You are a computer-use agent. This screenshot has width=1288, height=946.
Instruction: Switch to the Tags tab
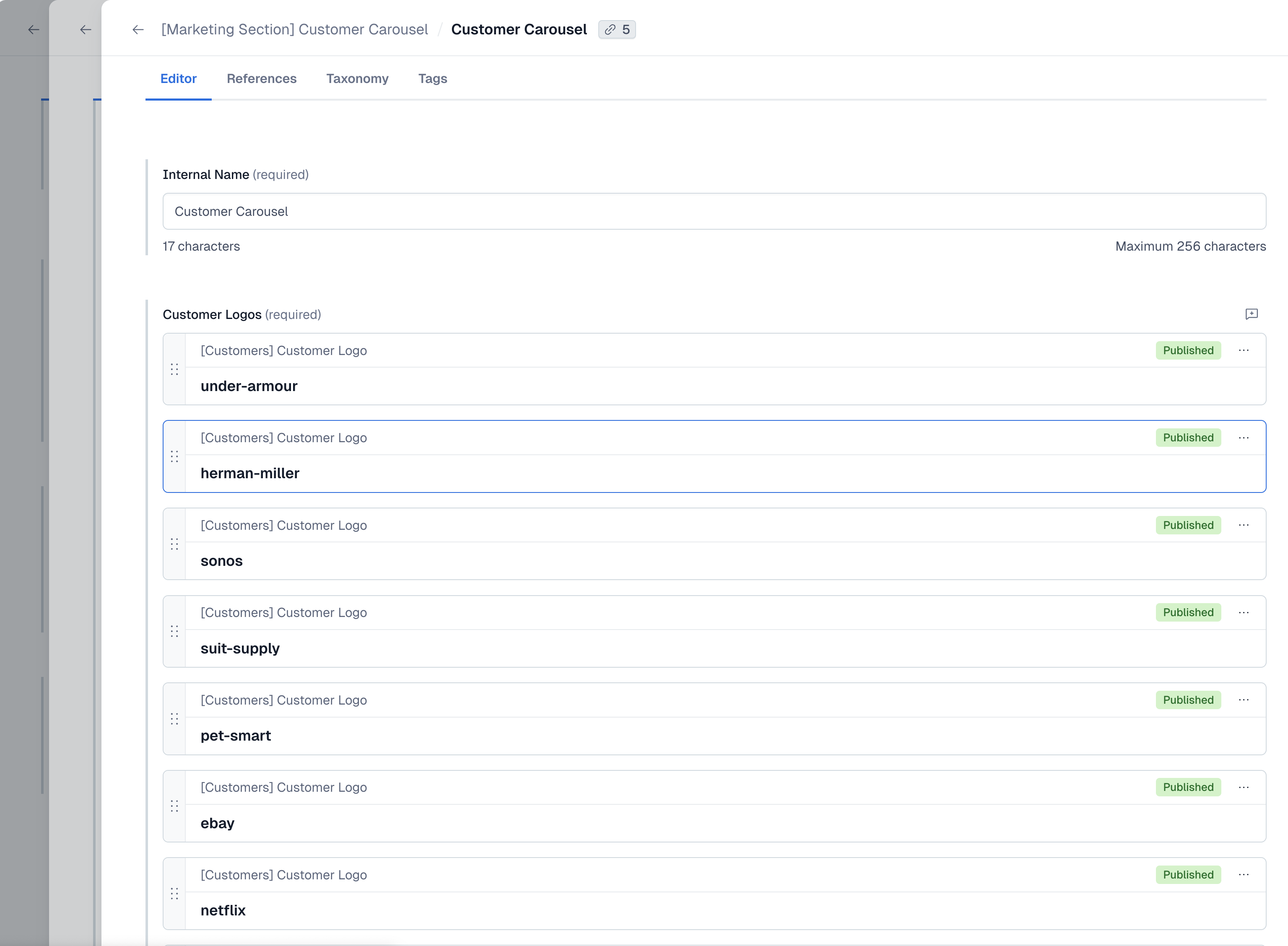coord(432,79)
